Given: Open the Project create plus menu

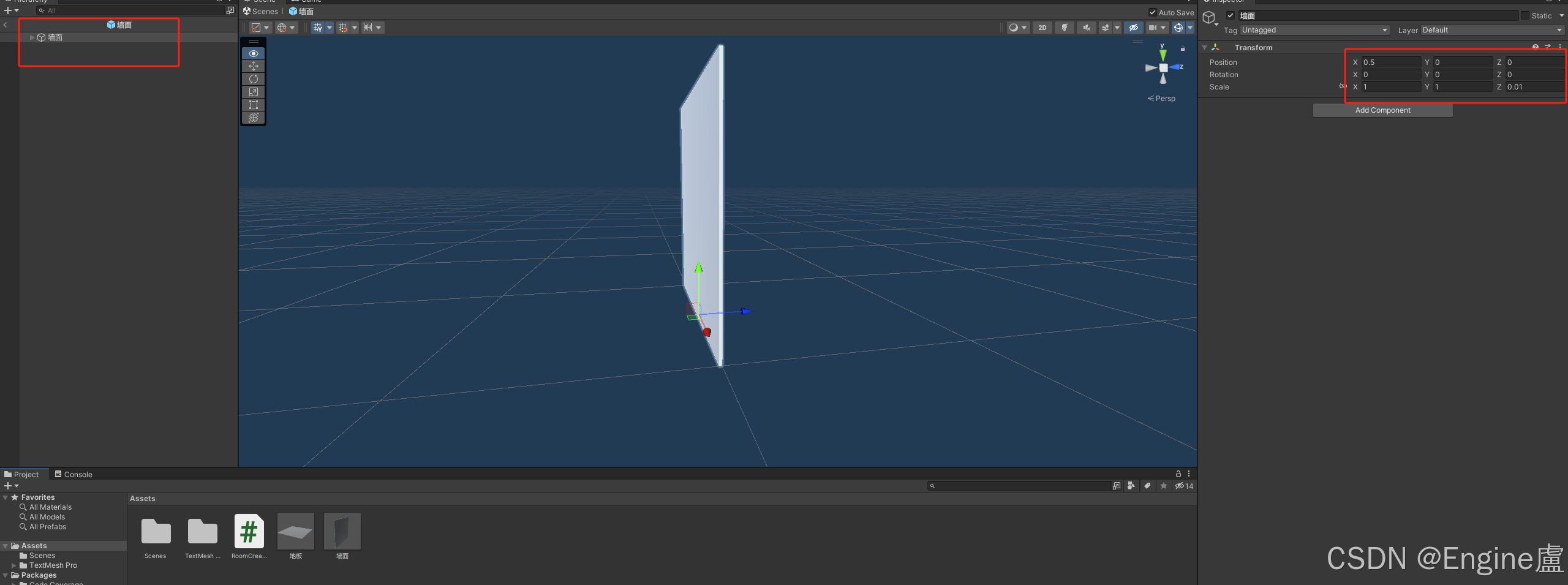Looking at the screenshot, I should tap(11, 486).
